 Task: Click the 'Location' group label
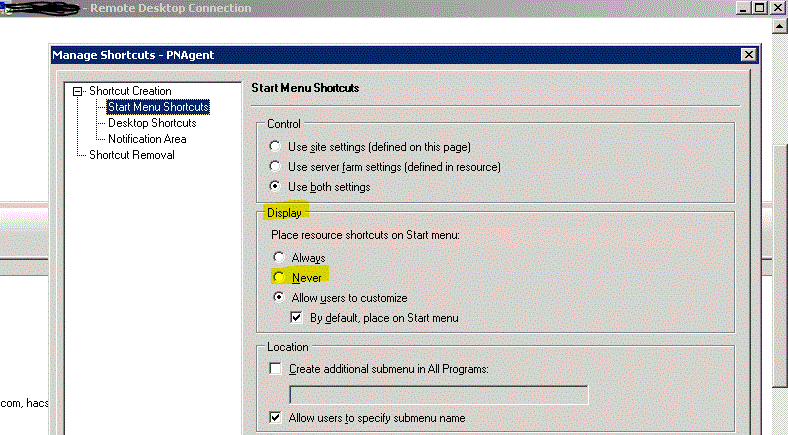click(x=287, y=347)
